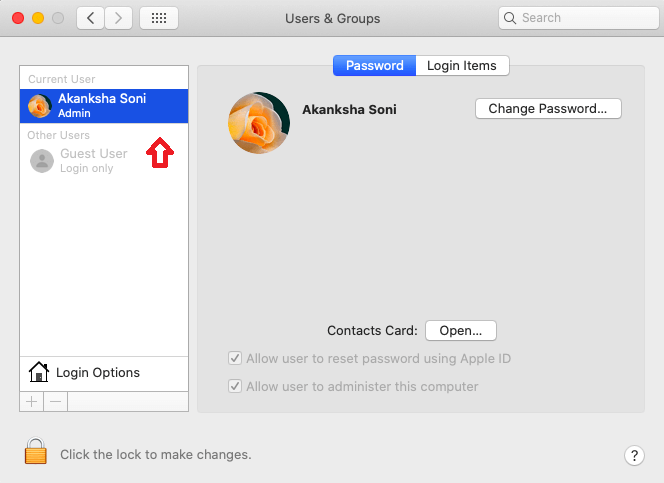Click the remove user minus button
664x483 pixels.
pos(56,401)
